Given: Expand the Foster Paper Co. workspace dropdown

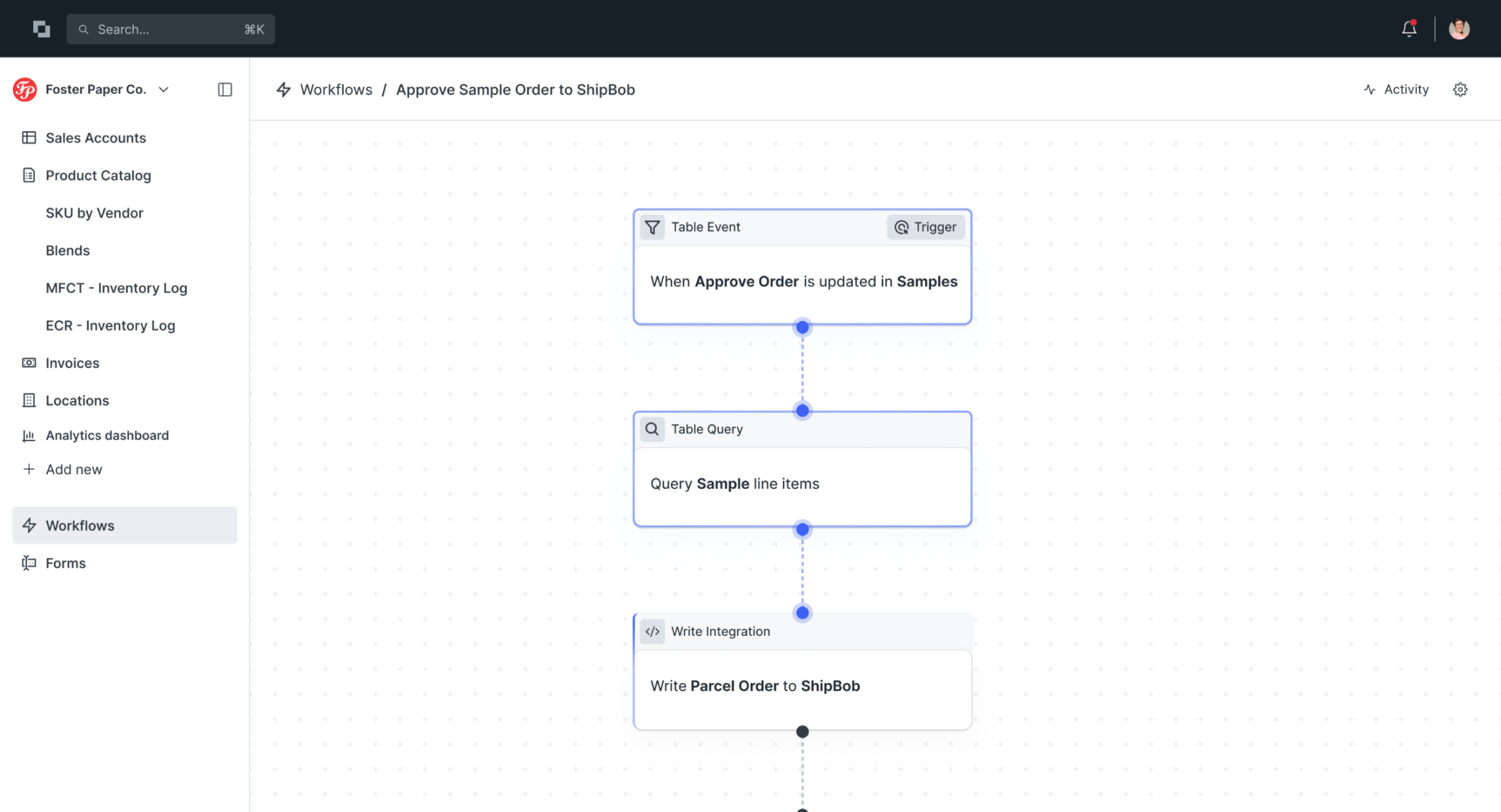Looking at the screenshot, I should 164,90.
